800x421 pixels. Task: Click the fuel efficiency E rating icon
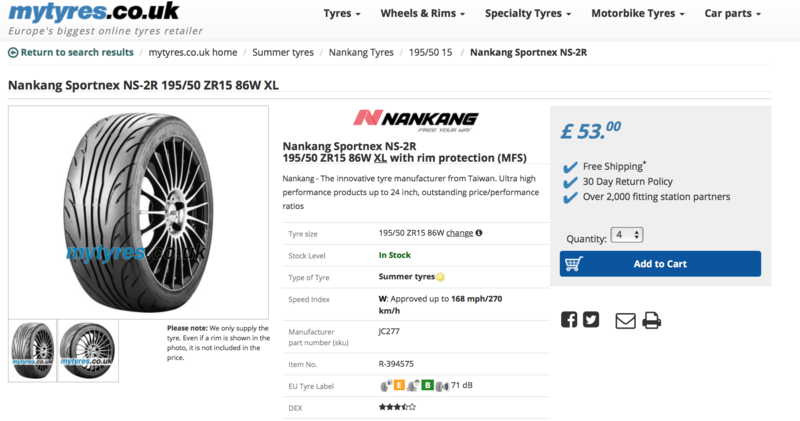[x=398, y=385]
